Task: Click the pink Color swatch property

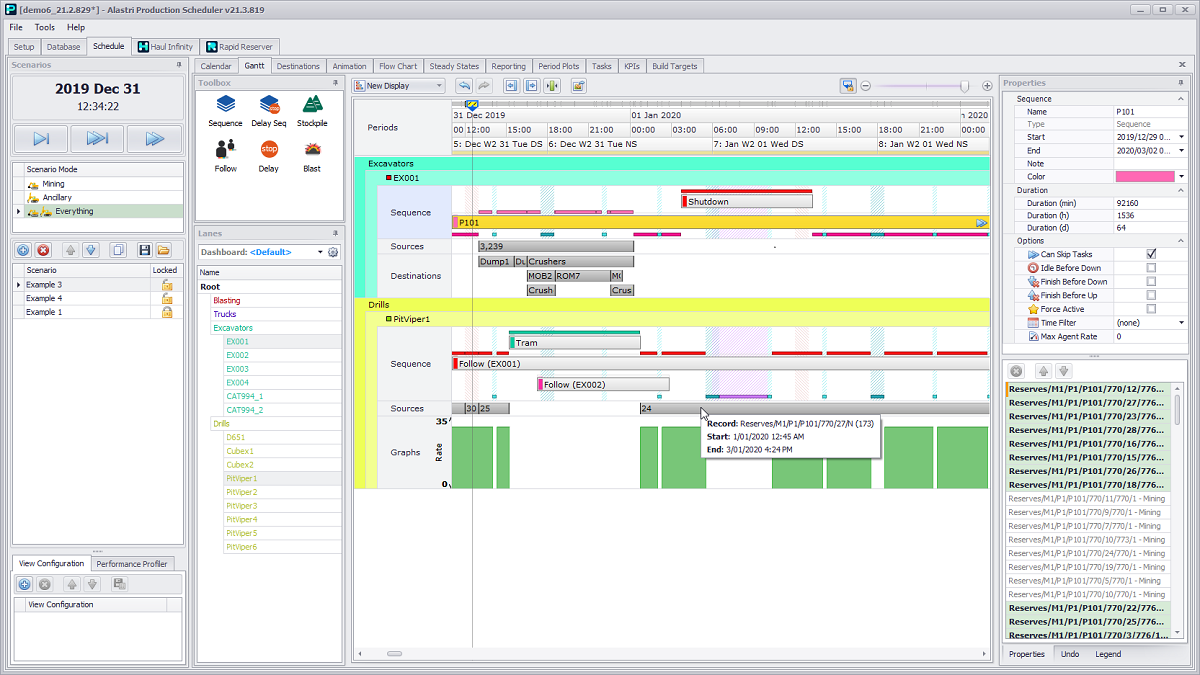Action: (1145, 176)
